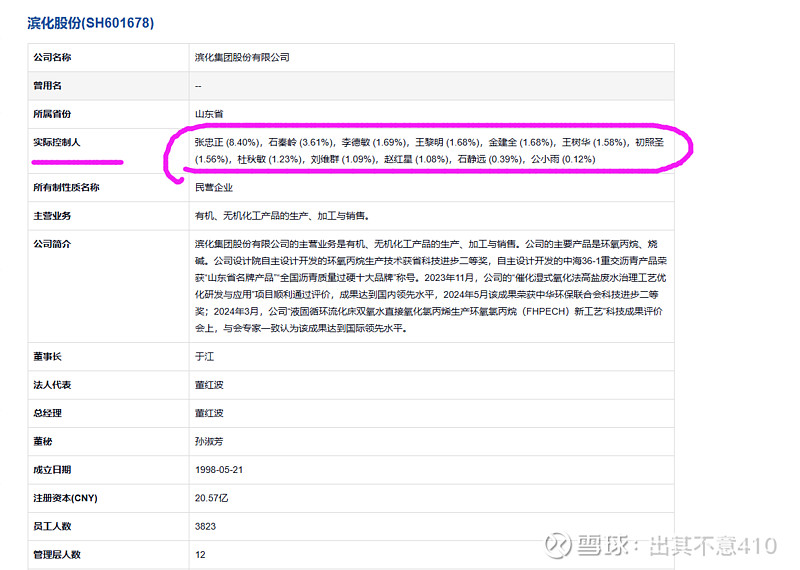The width and height of the screenshot is (800, 570).
Task: Select the 管理层人数 label
Action: pyautogui.click(x=57, y=555)
